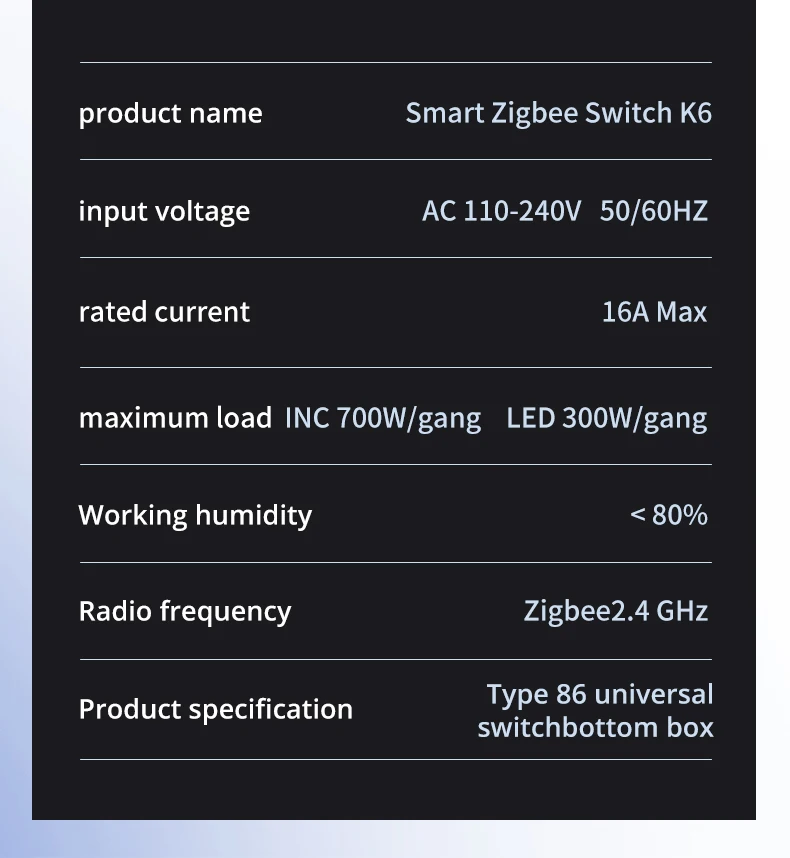Click the 'Working humidity' label

pyautogui.click(x=195, y=515)
